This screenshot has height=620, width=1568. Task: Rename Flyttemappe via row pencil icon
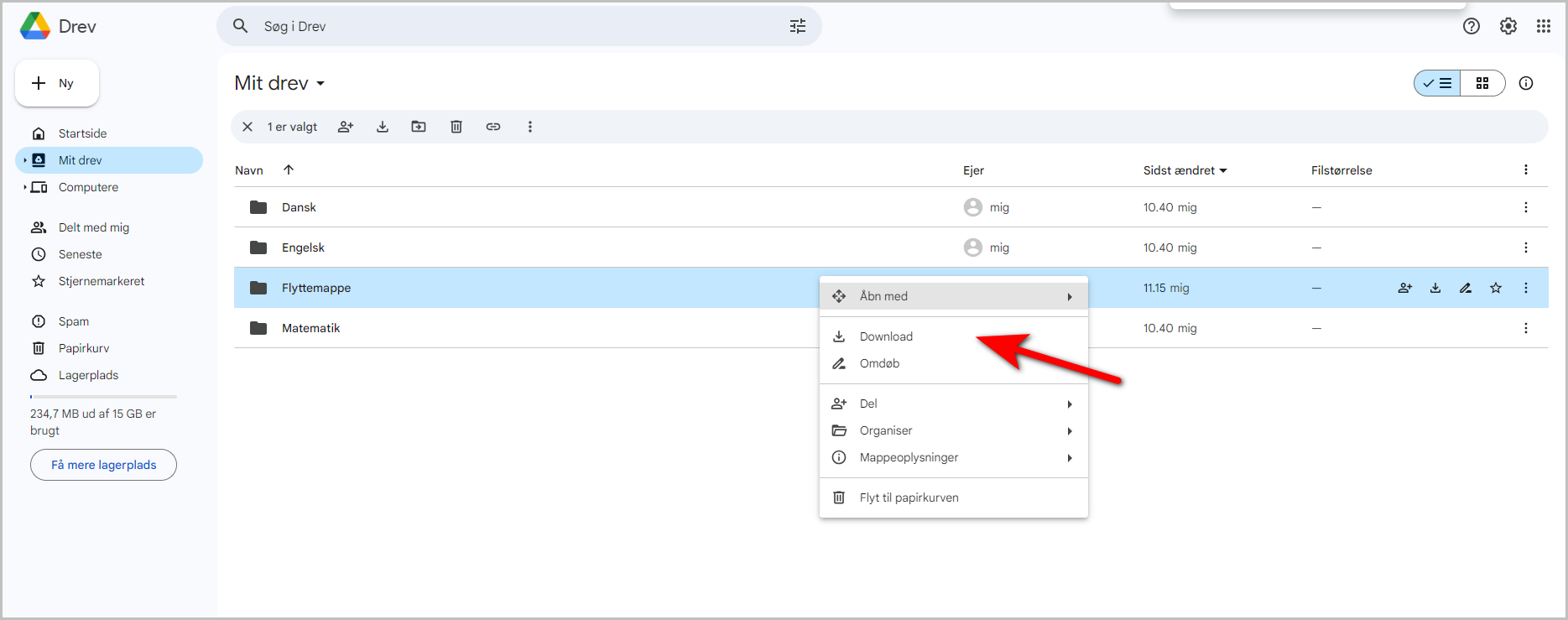point(1466,288)
